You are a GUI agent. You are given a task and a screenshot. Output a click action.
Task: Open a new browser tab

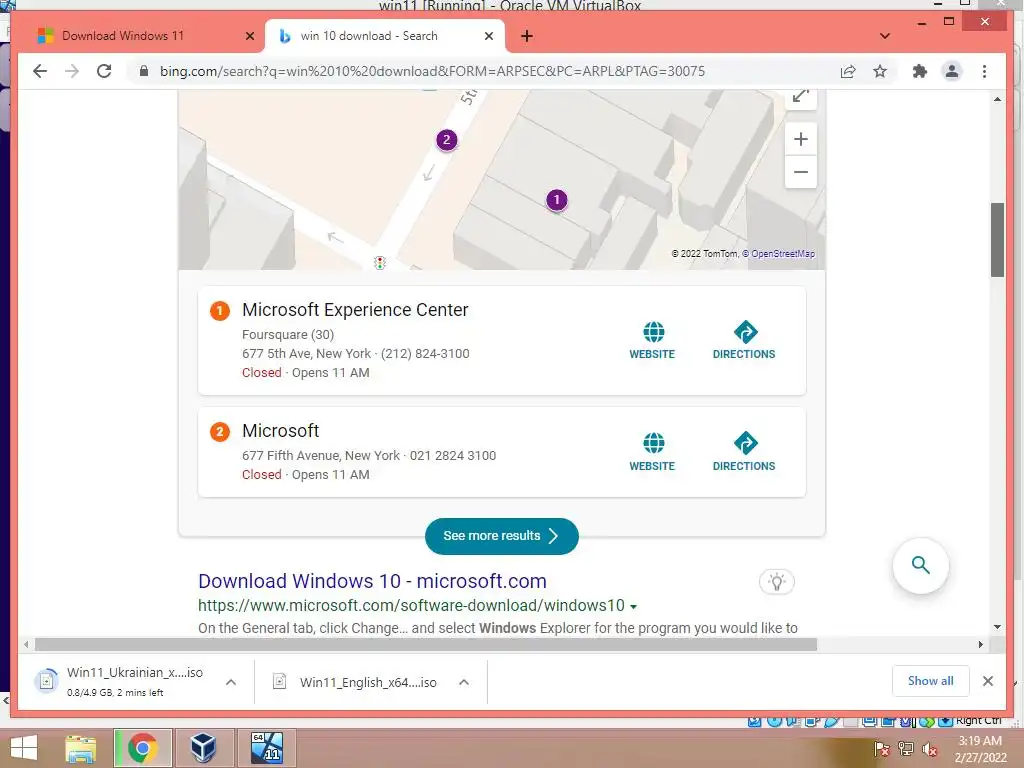point(527,36)
